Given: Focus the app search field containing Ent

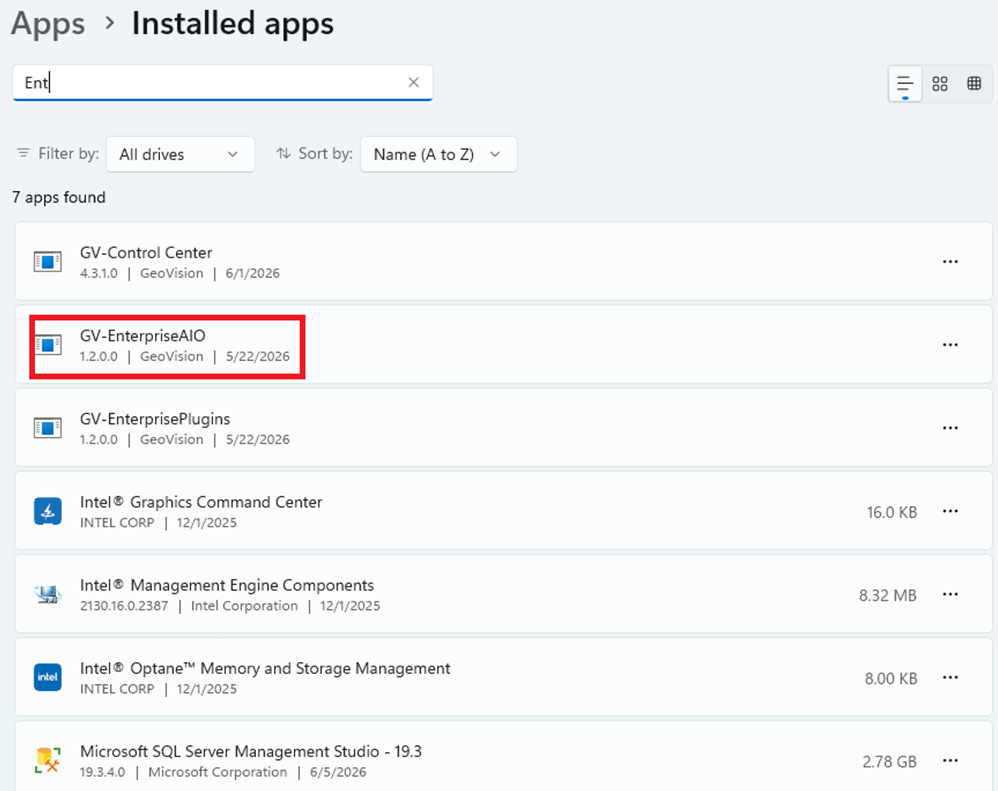Looking at the screenshot, I should 222,83.
